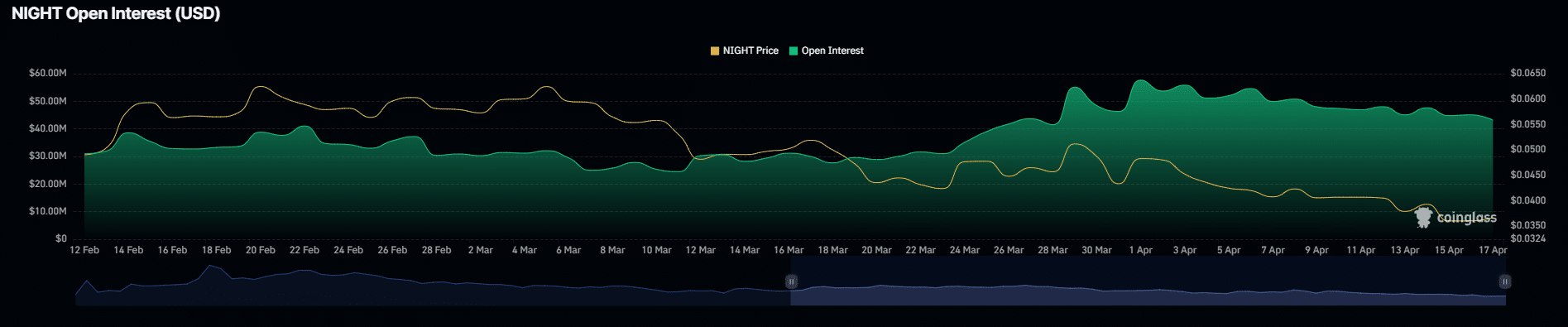Click the unselected left navigator area

(x=433, y=281)
